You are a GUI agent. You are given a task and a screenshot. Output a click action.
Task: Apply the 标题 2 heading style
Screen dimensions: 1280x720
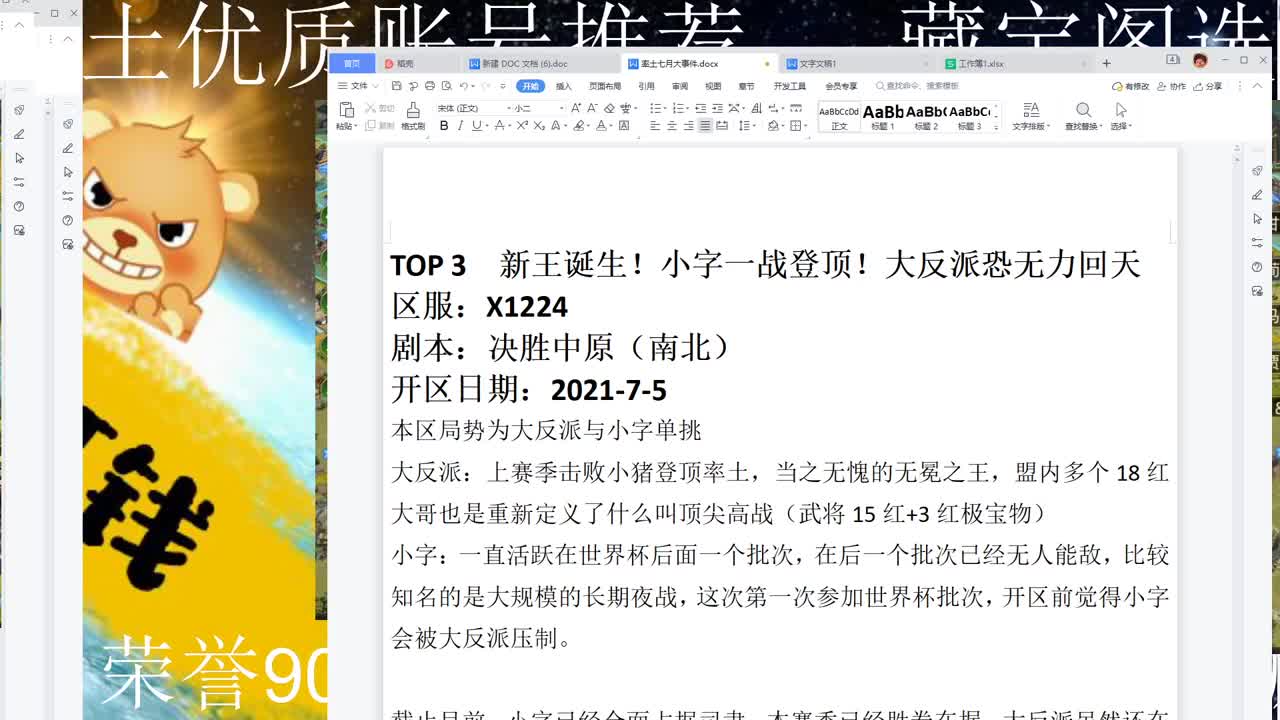(926, 117)
